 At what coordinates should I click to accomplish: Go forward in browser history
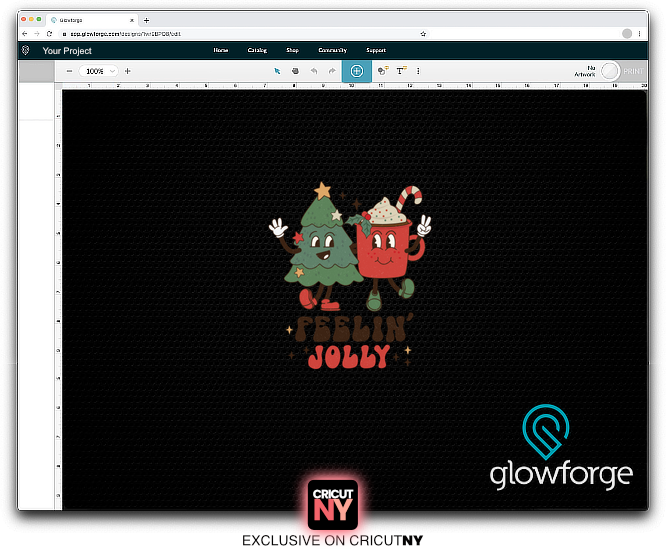37,34
